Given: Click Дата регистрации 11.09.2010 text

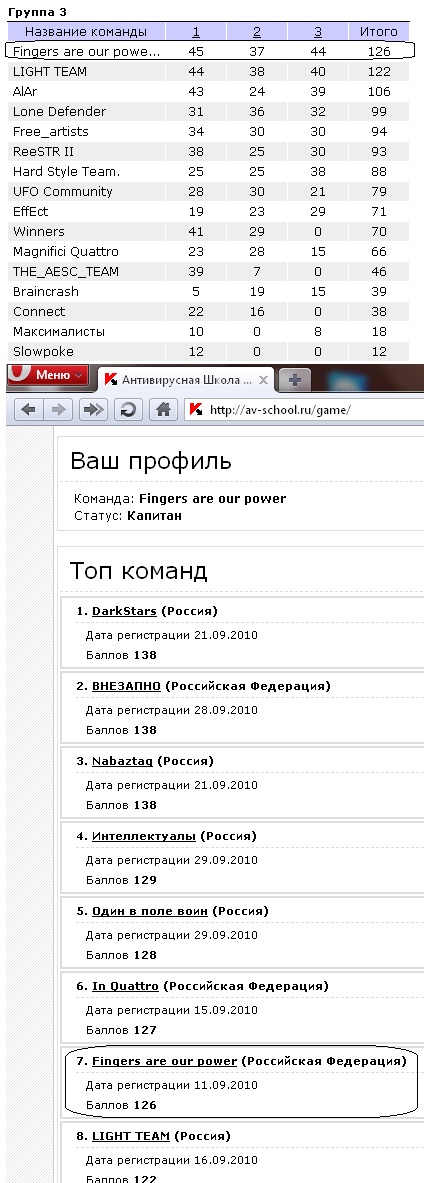Looking at the screenshot, I should (x=171, y=1086).
